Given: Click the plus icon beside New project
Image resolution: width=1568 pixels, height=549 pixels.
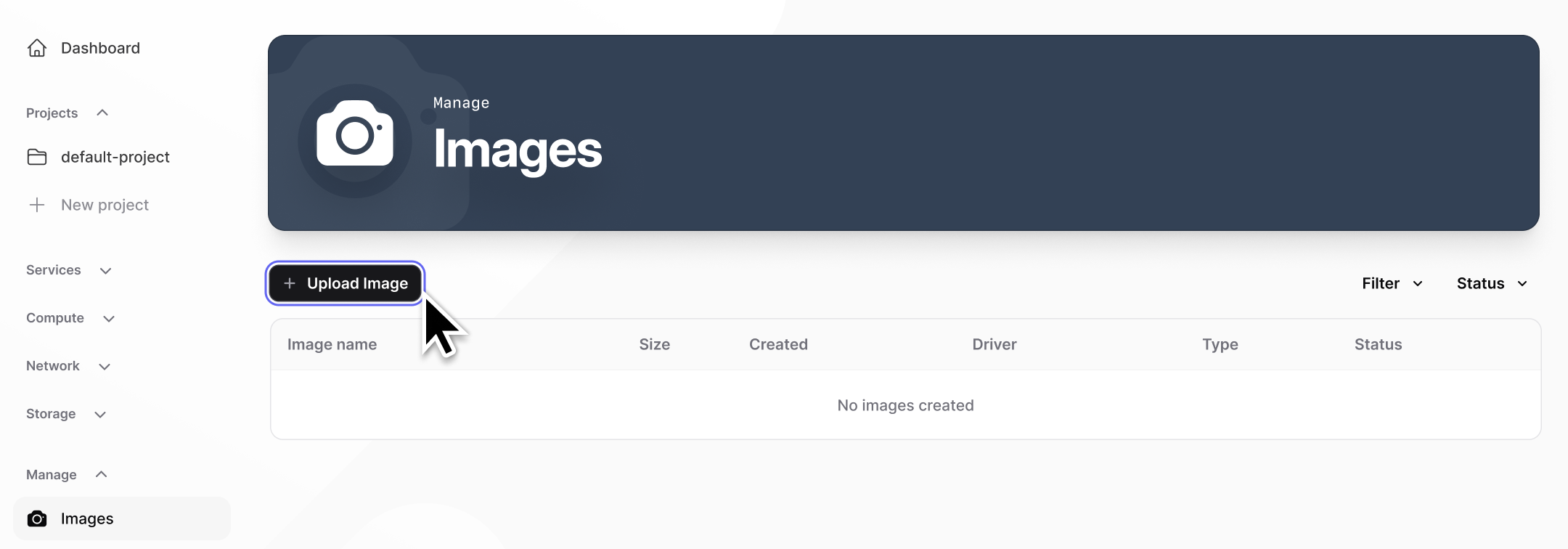Looking at the screenshot, I should 37,205.
